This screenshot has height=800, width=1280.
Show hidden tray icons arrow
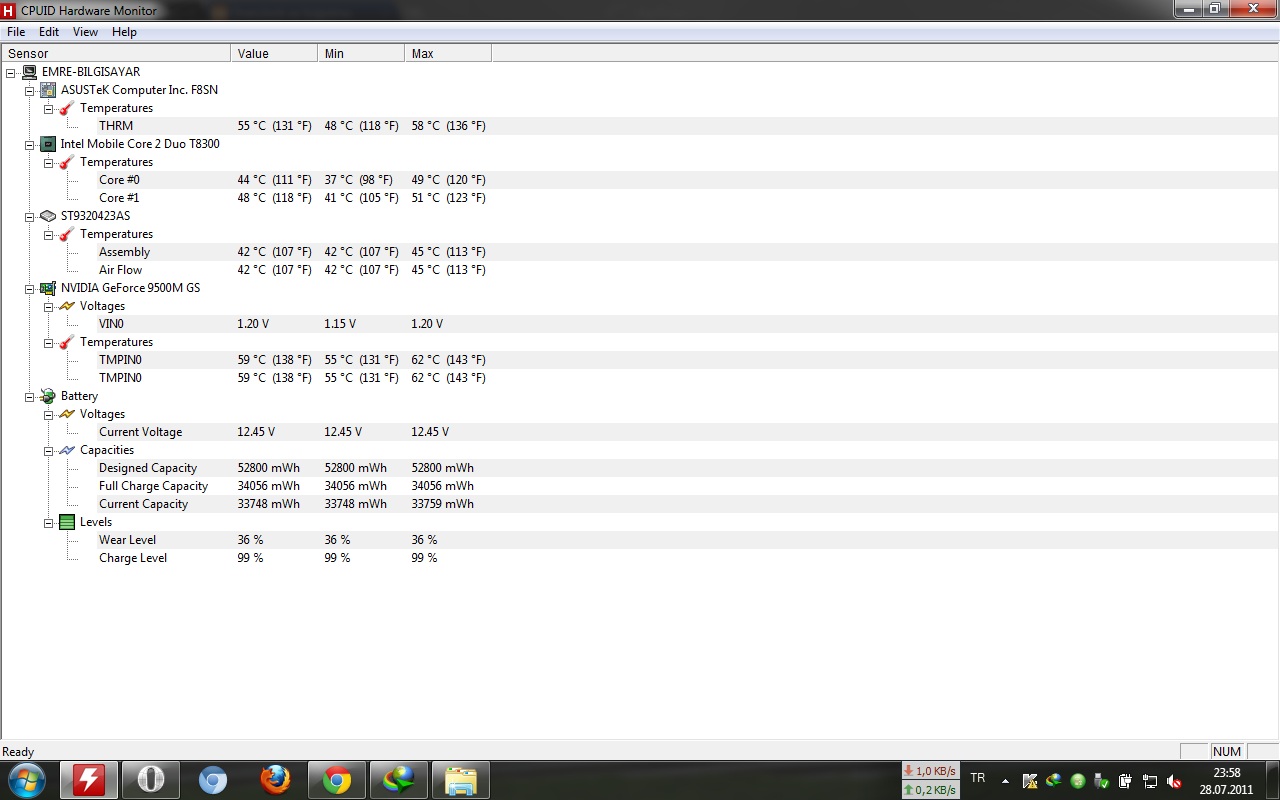pyautogui.click(x=1005, y=781)
